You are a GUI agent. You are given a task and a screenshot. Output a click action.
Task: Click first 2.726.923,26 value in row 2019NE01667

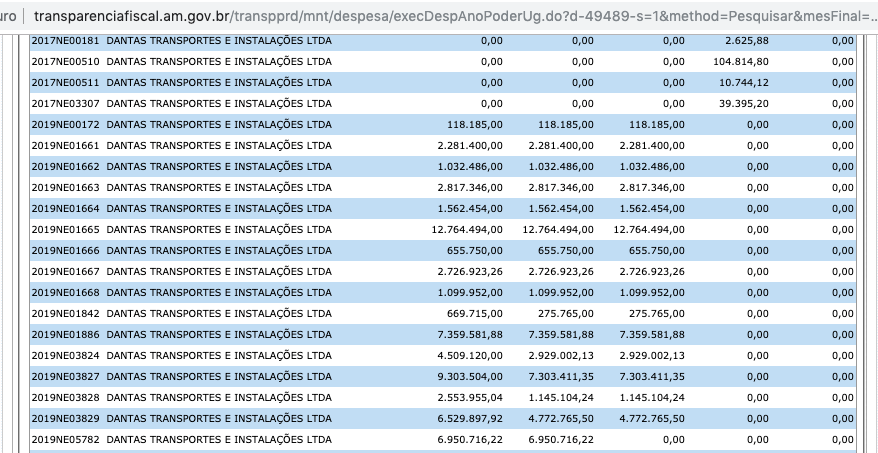(x=470, y=272)
